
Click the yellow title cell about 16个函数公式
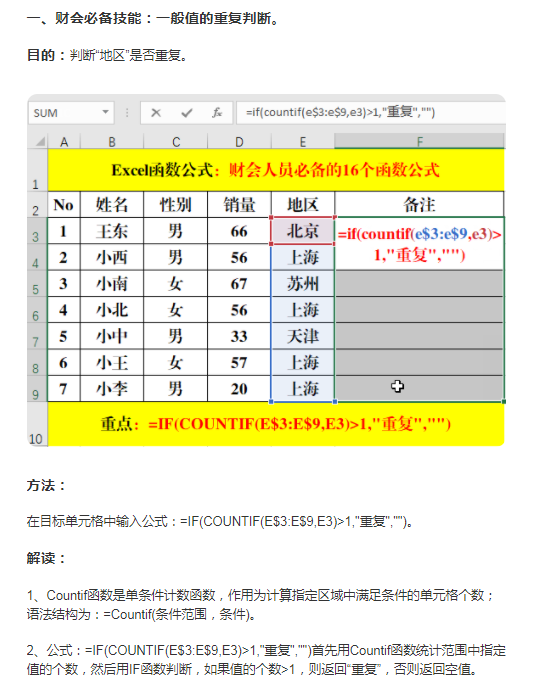click(276, 170)
